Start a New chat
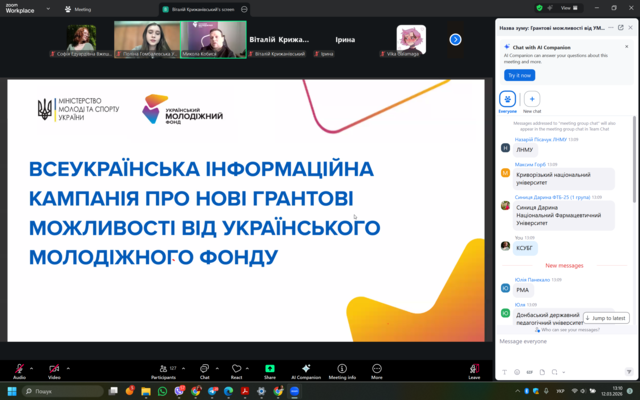The width and height of the screenshot is (640, 400). pyautogui.click(x=532, y=99)
